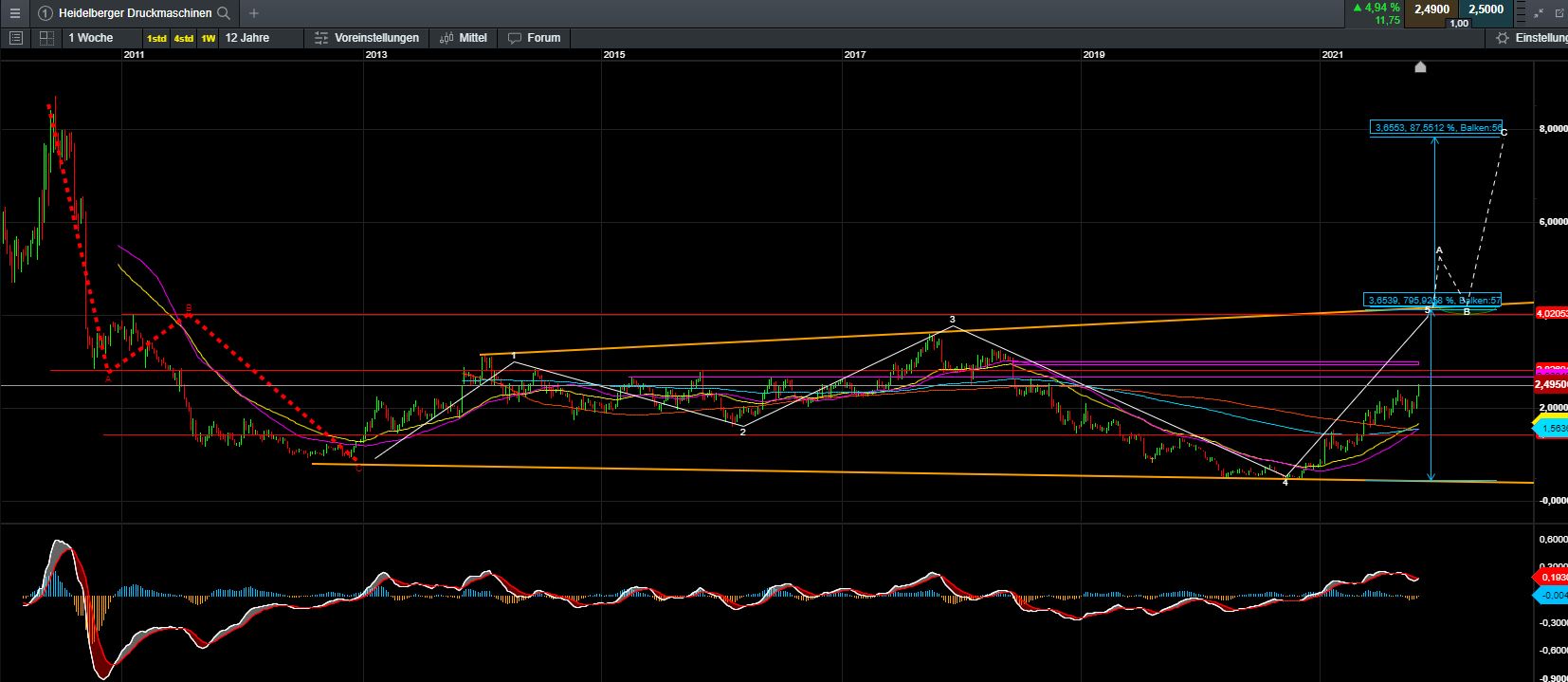
Task: Click the 2,5000 buy price button
Action: (1486, 9)
